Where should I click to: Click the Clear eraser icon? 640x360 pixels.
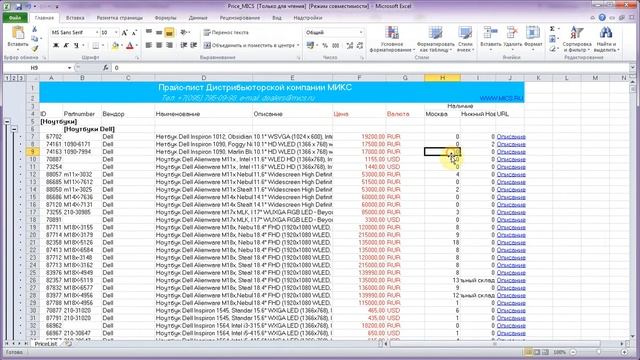click(552, 49)
